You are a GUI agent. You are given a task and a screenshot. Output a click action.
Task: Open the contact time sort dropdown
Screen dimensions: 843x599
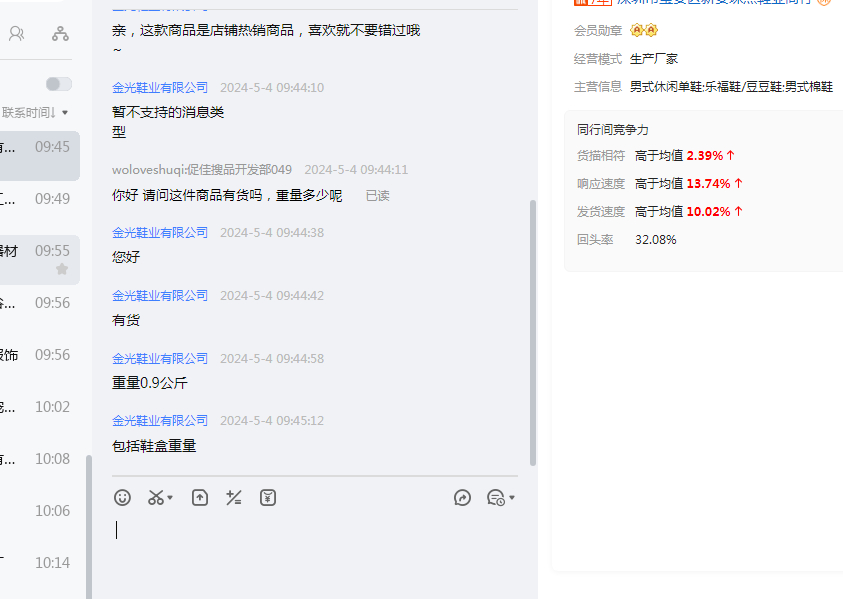click(35, 112)
